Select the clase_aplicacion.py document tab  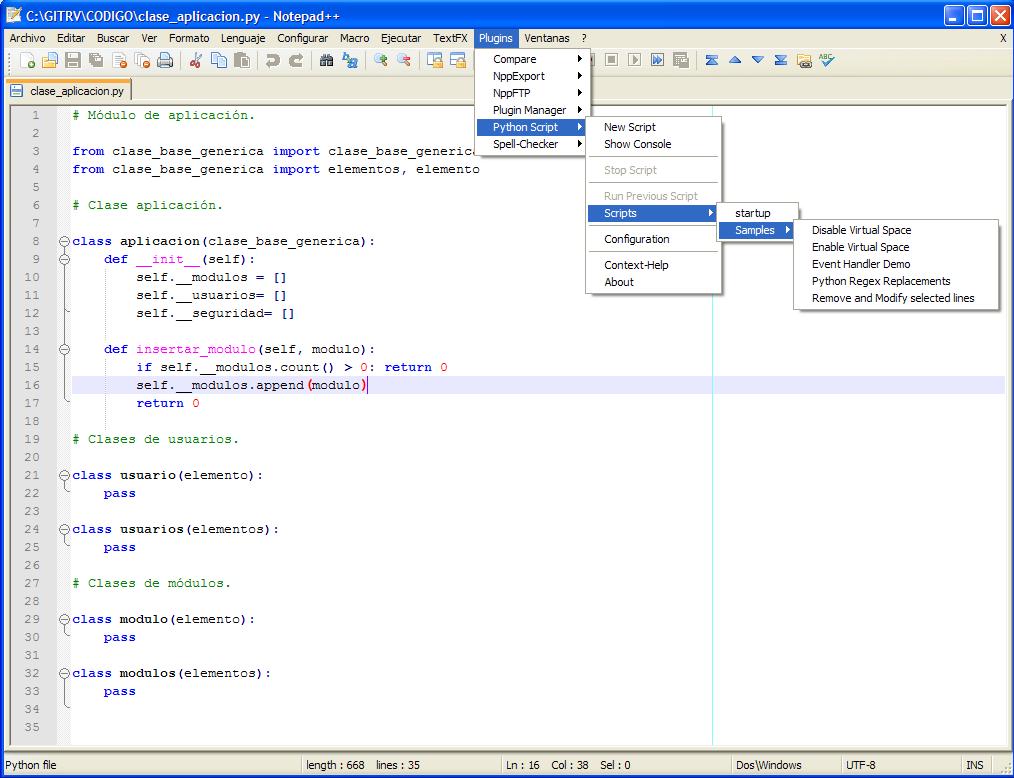69,91
